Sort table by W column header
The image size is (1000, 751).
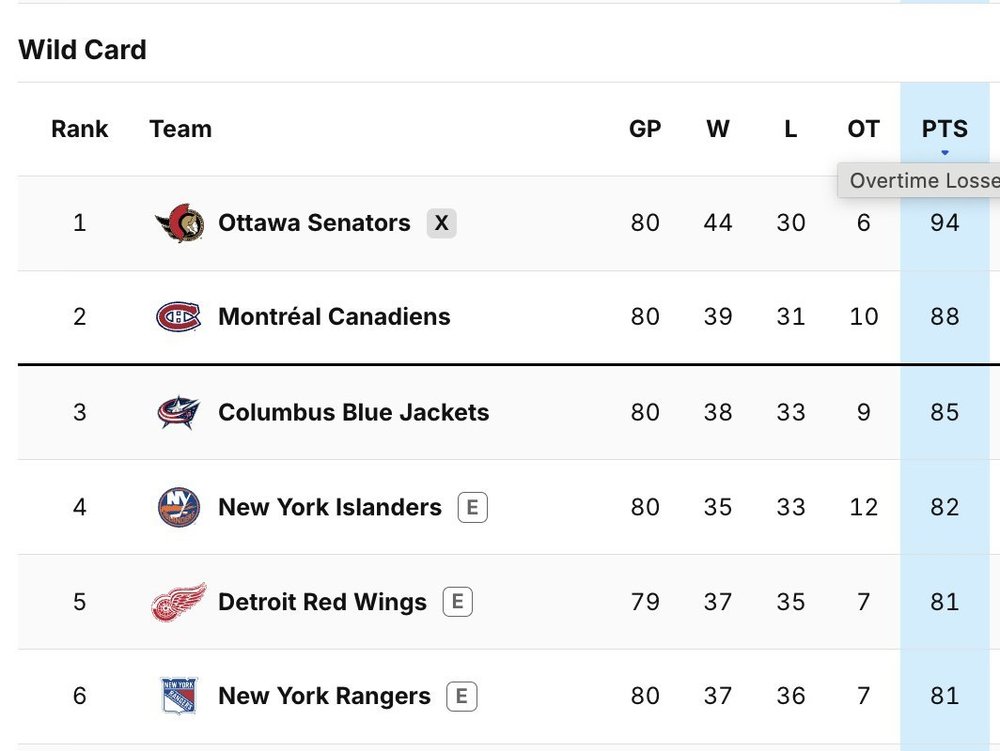click(x=717, y=129)
